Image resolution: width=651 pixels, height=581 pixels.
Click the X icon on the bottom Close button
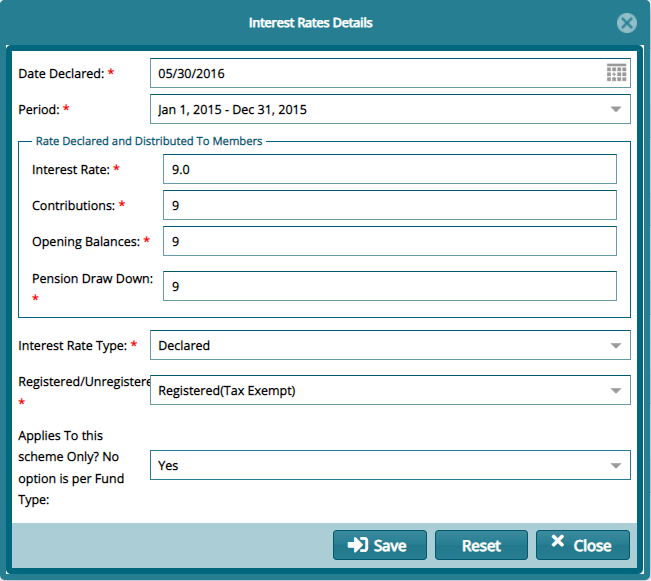pos(558,545)
